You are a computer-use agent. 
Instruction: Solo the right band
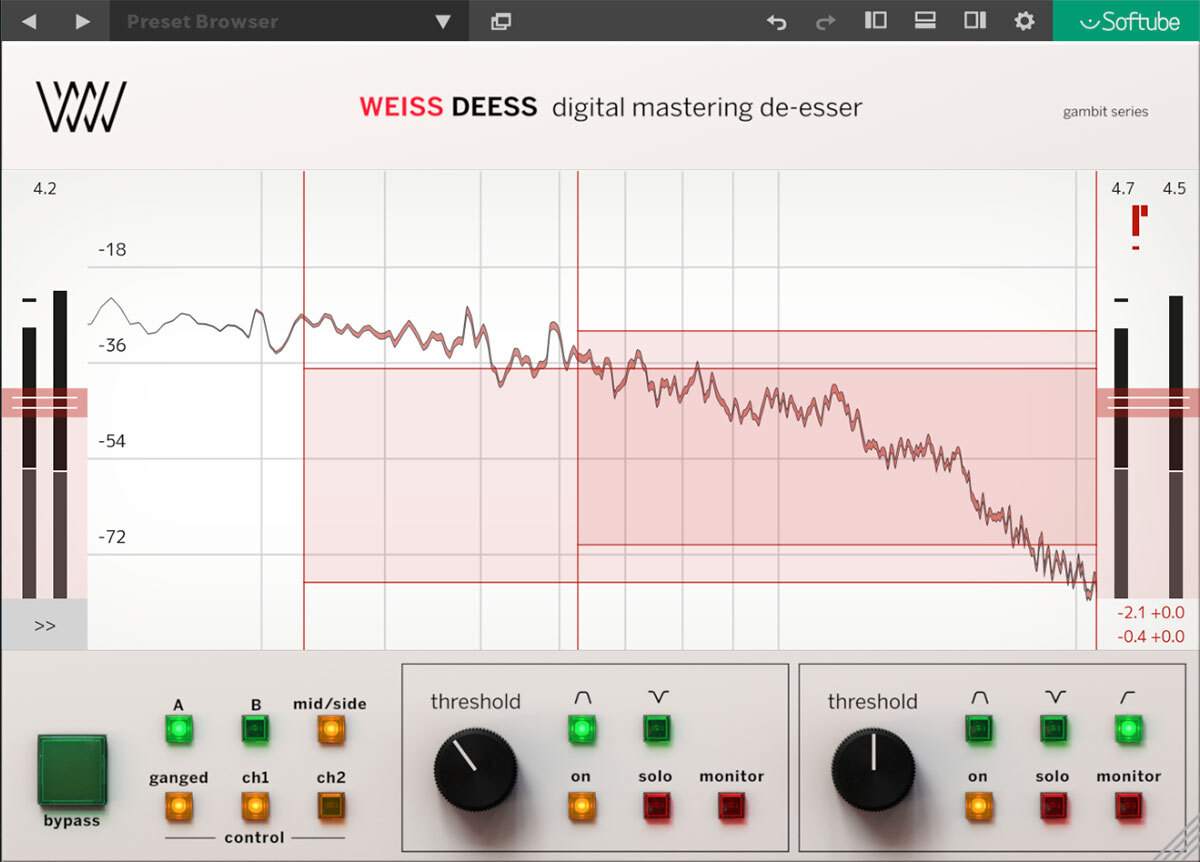click(1053, 805)
